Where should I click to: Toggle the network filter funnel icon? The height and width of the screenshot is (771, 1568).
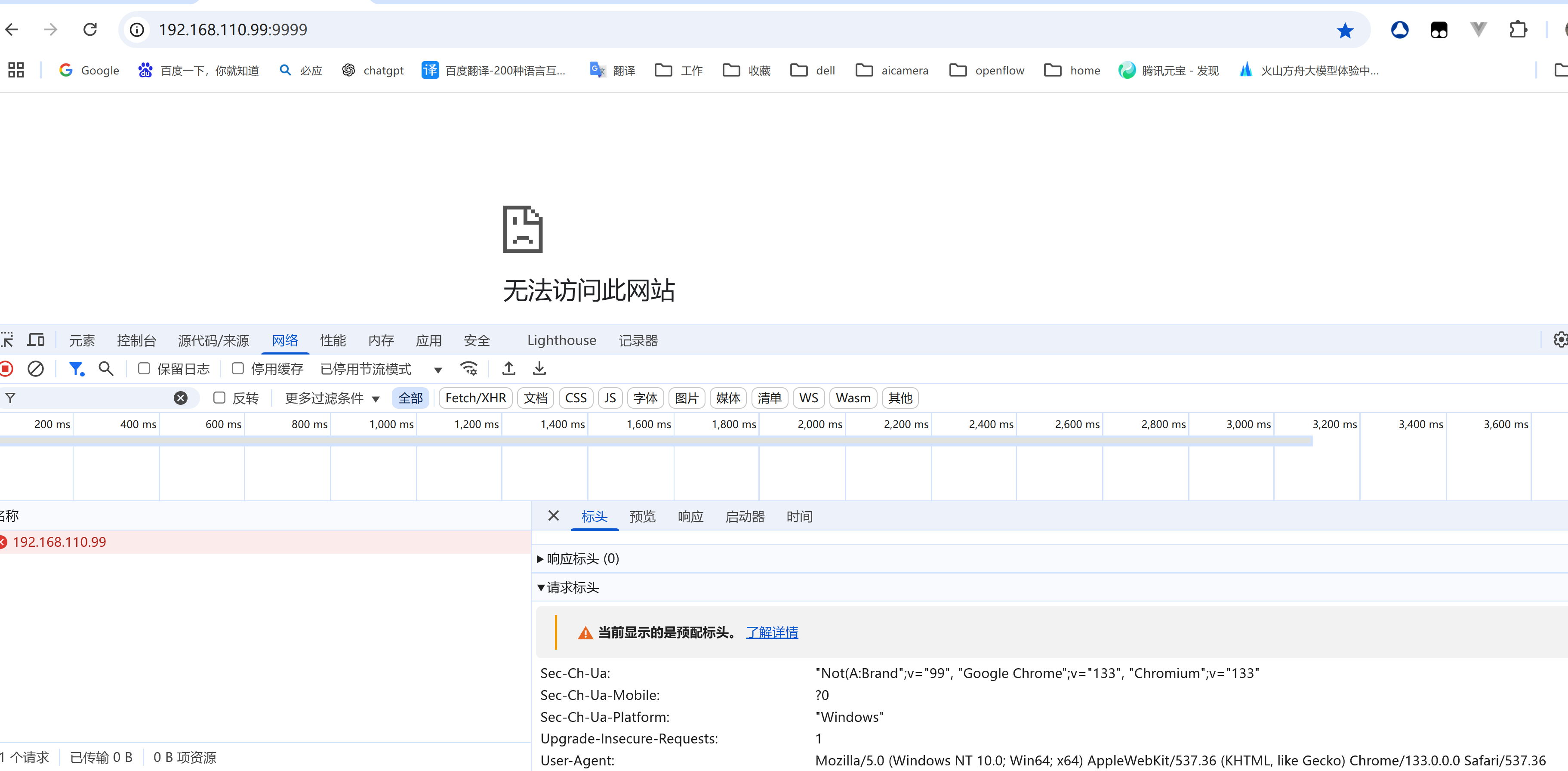click(76, 368)
